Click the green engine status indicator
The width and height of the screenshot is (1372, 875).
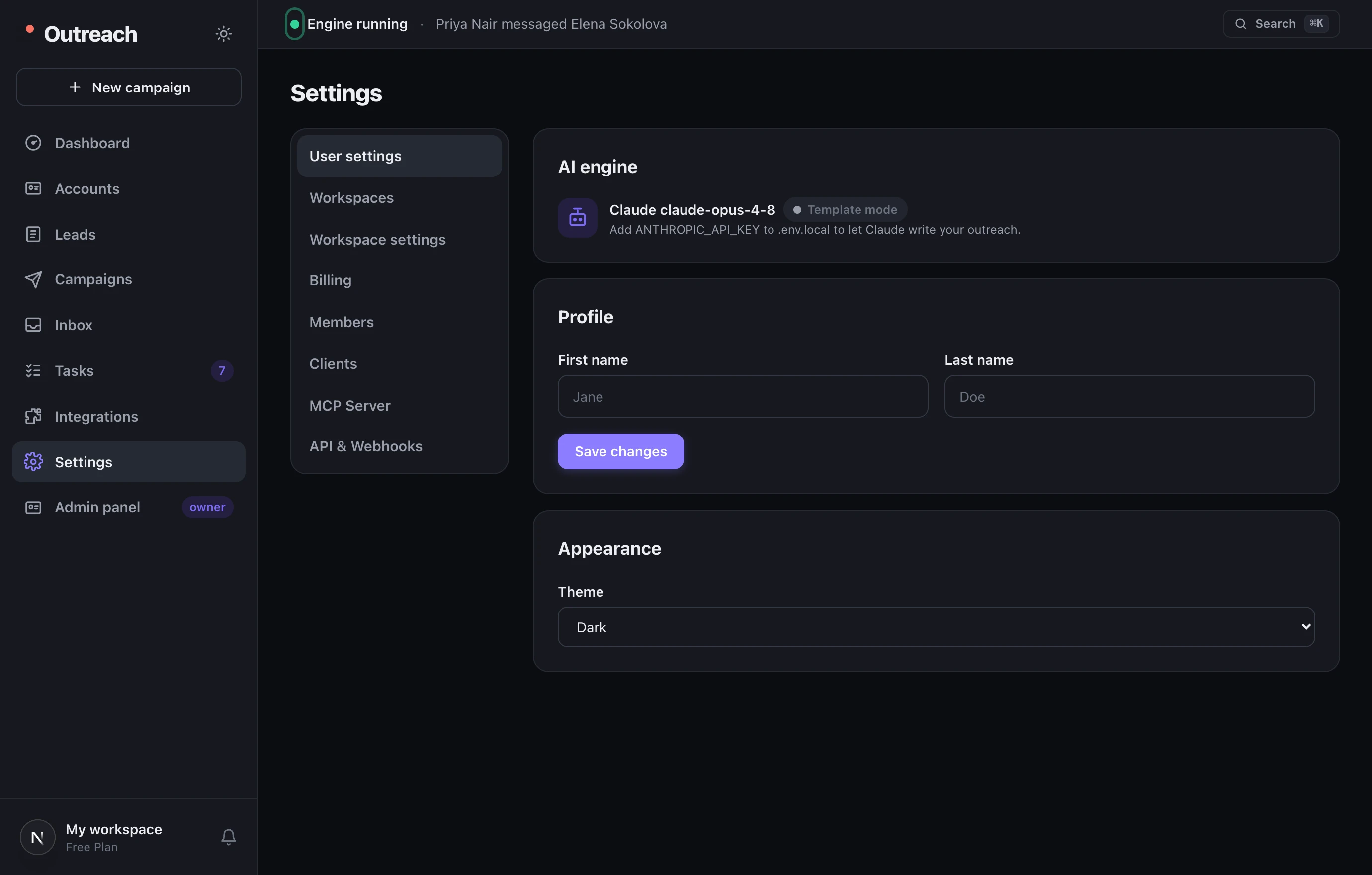pos(295,24)
